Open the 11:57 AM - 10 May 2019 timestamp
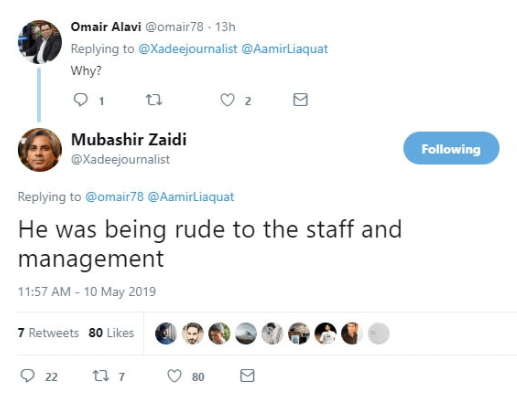Image resolution: width=517 pixels, height=397 pixels. (87, 292)
